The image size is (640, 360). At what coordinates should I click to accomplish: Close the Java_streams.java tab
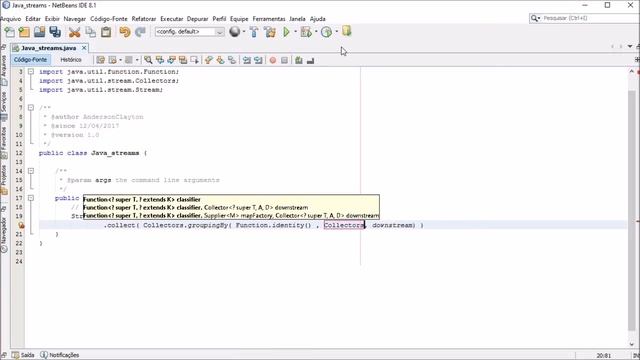click(x=84, y=48)
